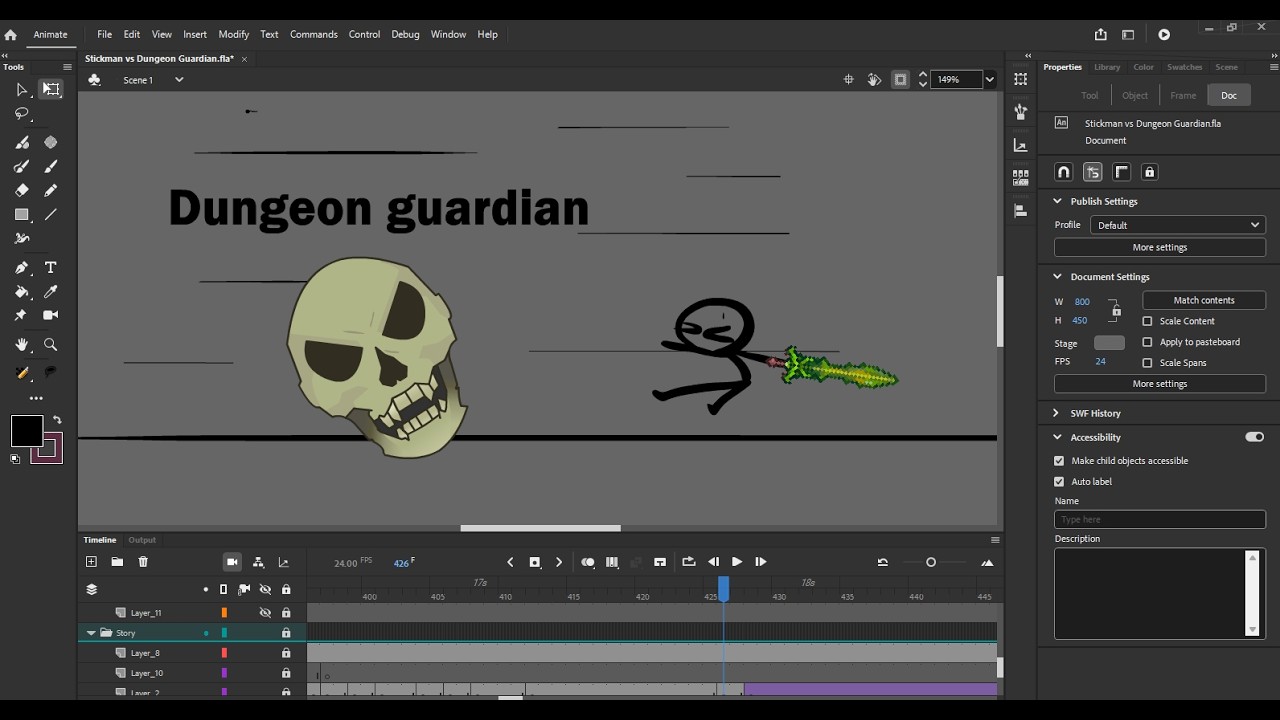The height and width of the screenshot is (720, 1280).
Task: Unlock the Story folder lock icon
Action: pos(286,633)
